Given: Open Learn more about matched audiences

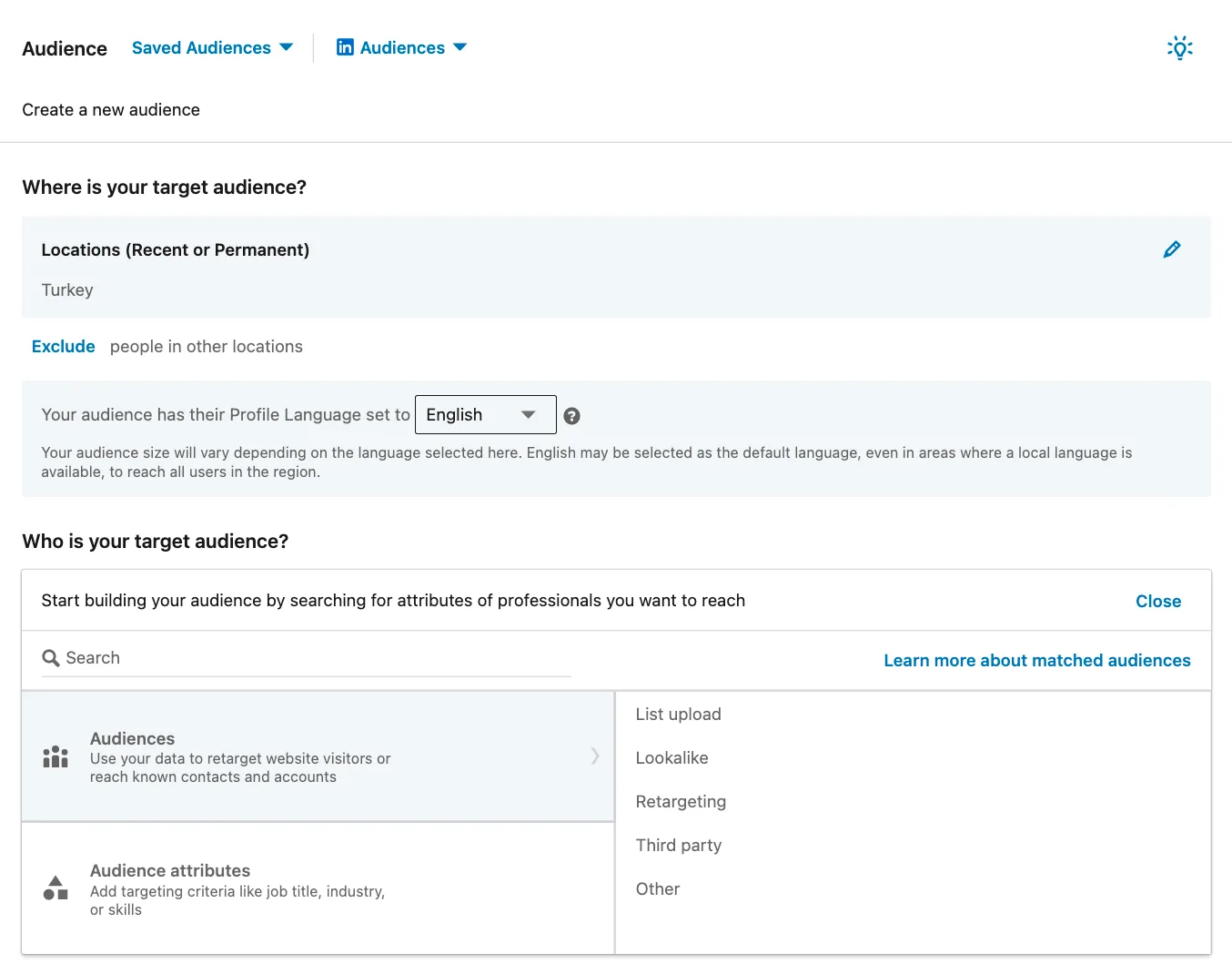Looking at the screenshot, I should (1036, 661).
